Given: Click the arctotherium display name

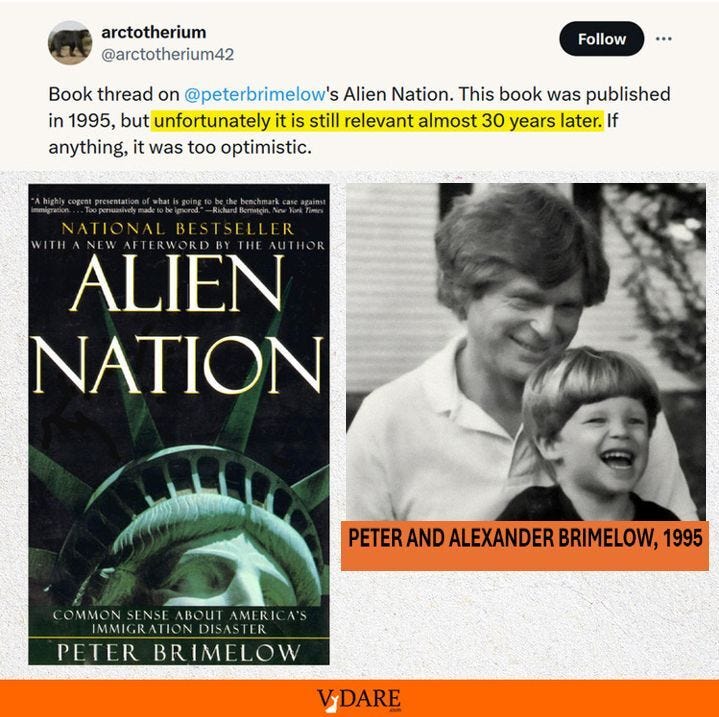Looking at the screenshot, I should click(154, 33).
